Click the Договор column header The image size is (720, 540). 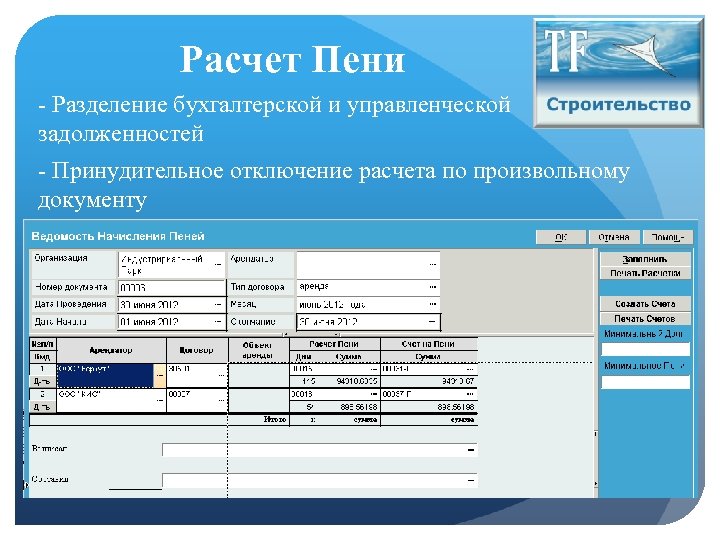coord(197,350)
